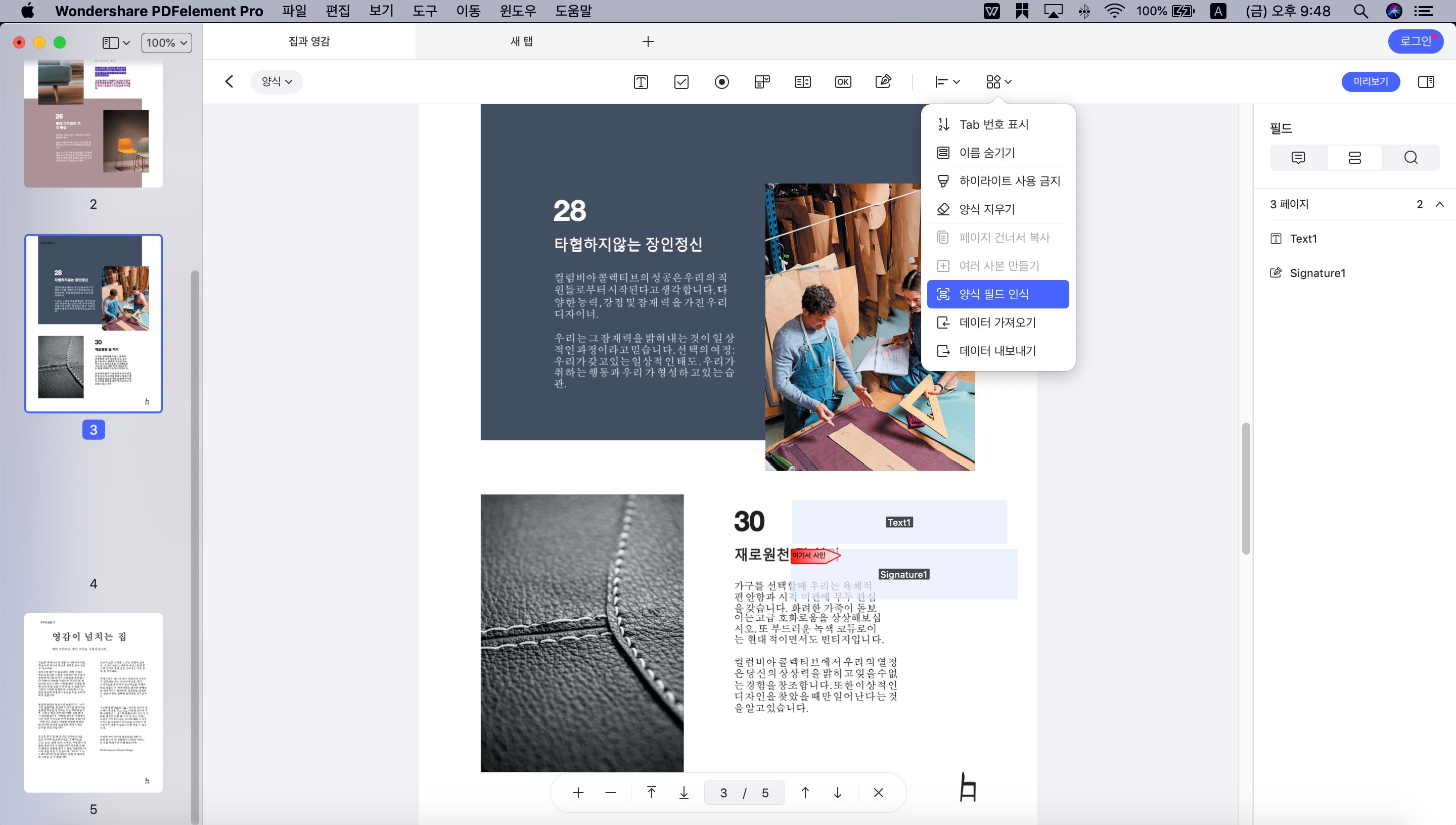Choose 데이터 가져오기 menu item
This screenshot has width=1456, height=825.
[997, 323]
